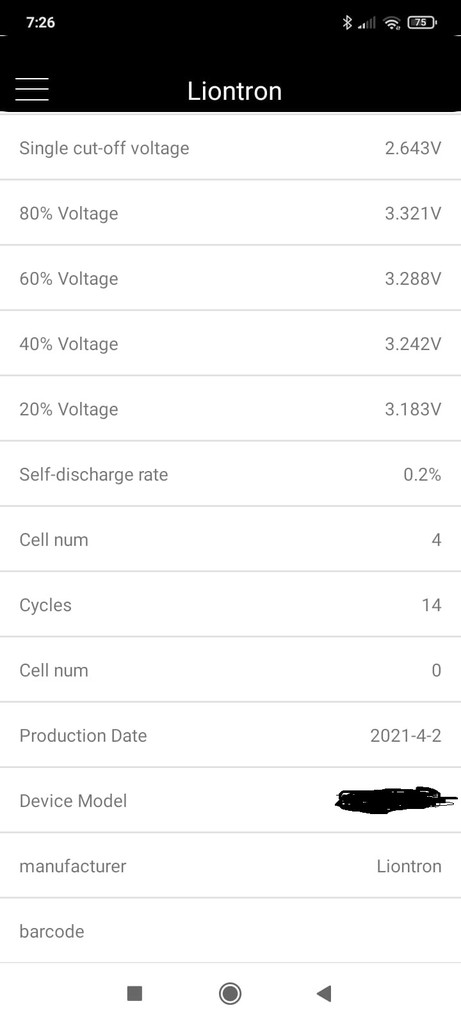This screenshot has height=1024, width=461.
Task: Select the 40% Voltage row
Action: coord(230,344)
